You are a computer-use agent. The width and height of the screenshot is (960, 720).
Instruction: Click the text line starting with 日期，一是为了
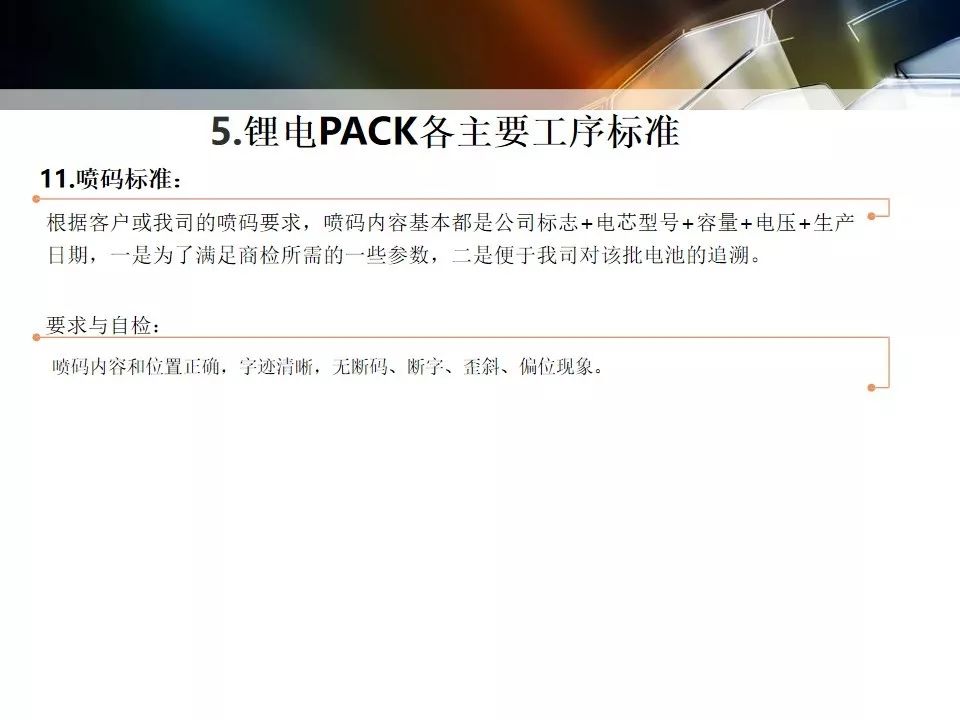404,255
